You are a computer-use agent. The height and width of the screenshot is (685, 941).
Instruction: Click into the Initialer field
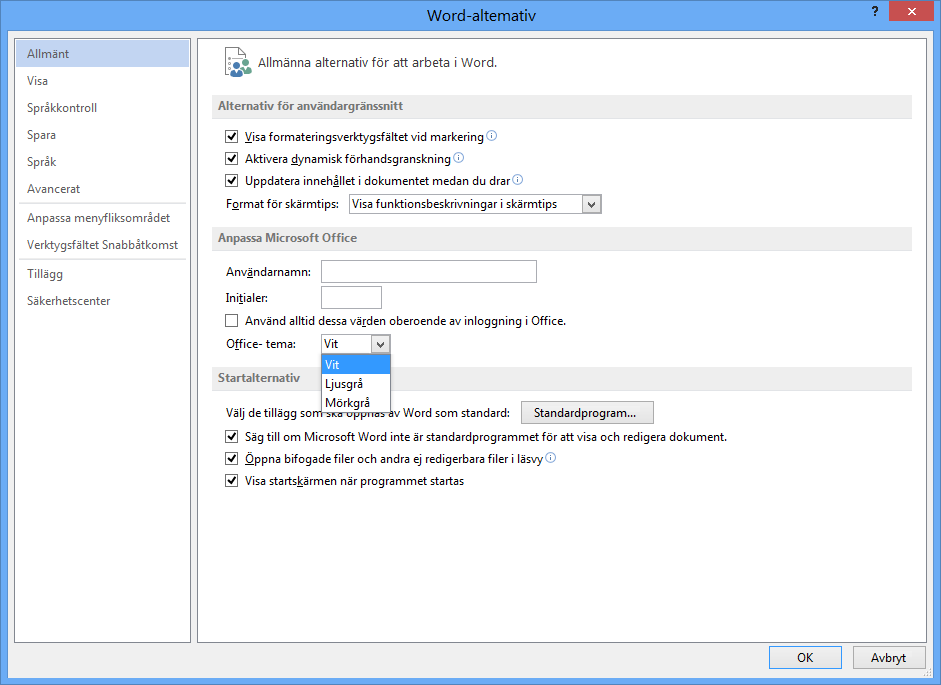click(x=351, y=297)
